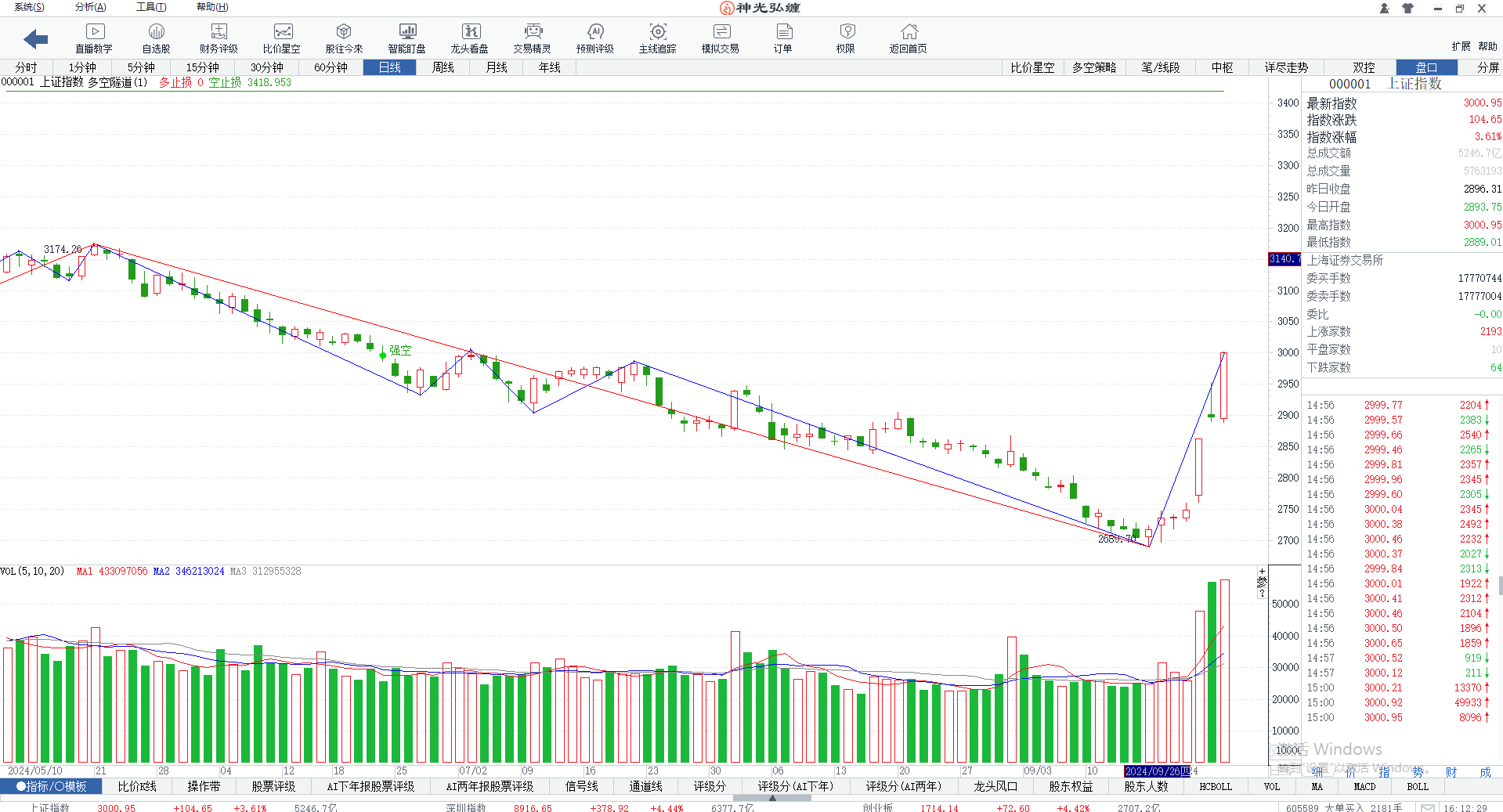Select the 龙头风口 indicator tab
Viewport: 1503px width, 812px height.
[995, 786]
